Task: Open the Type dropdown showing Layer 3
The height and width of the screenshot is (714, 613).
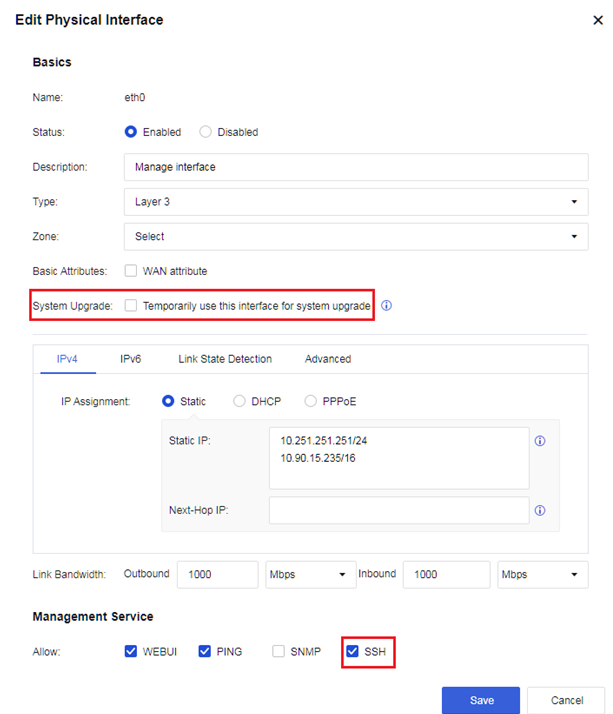Action: click(x=355, y=201)
